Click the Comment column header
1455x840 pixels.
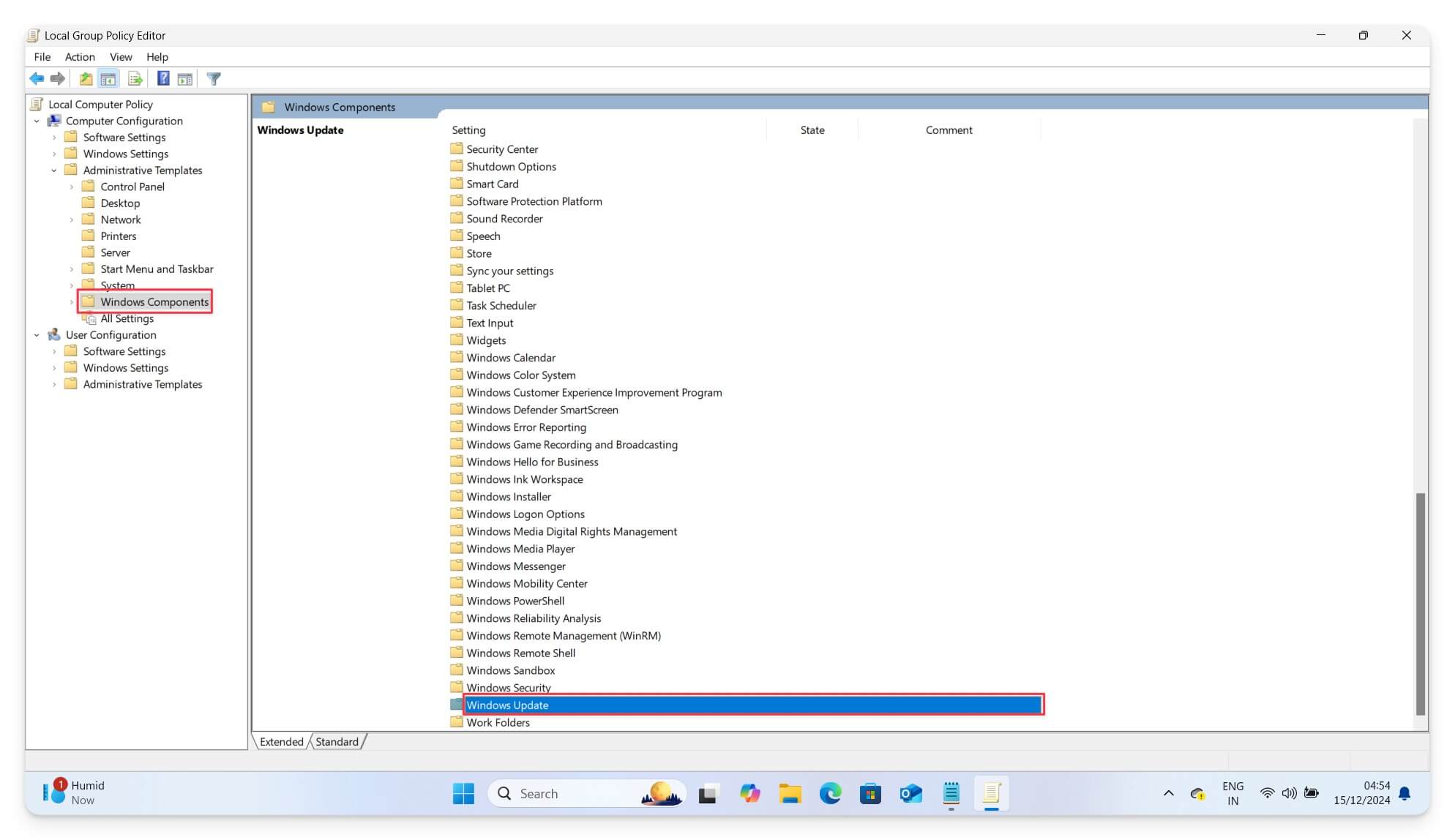(x=949, y=130)
